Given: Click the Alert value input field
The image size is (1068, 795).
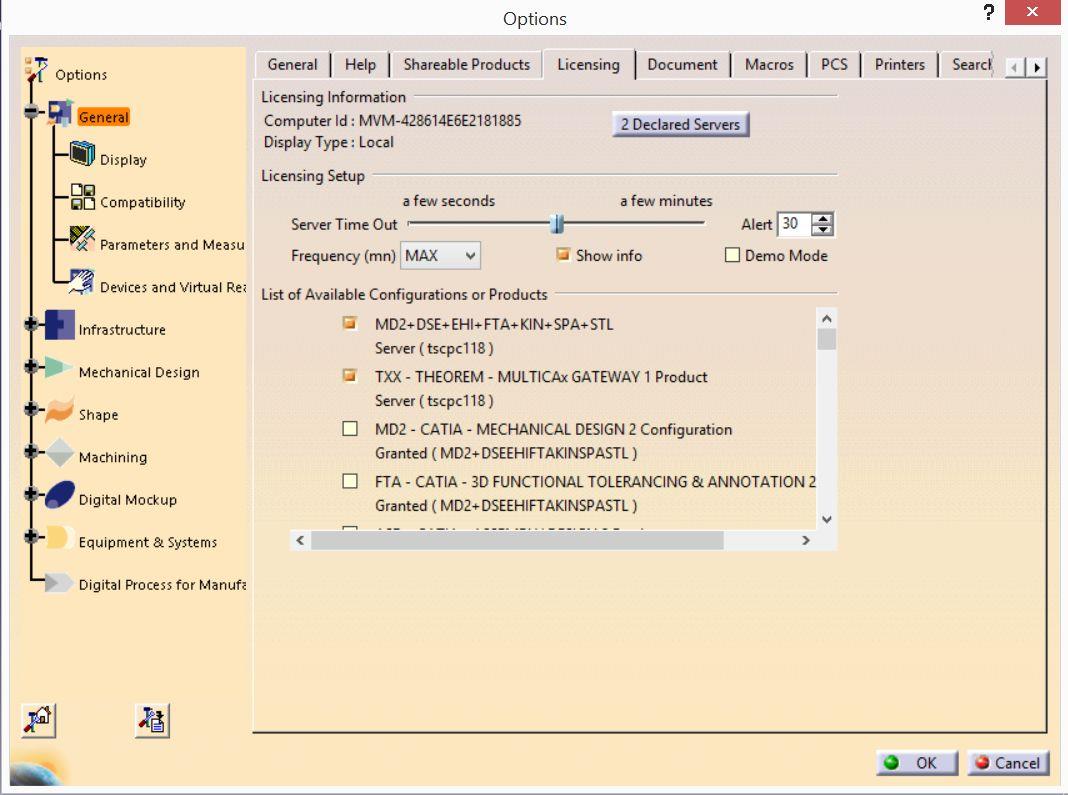Looking at the screenshot, I should 794,224.
